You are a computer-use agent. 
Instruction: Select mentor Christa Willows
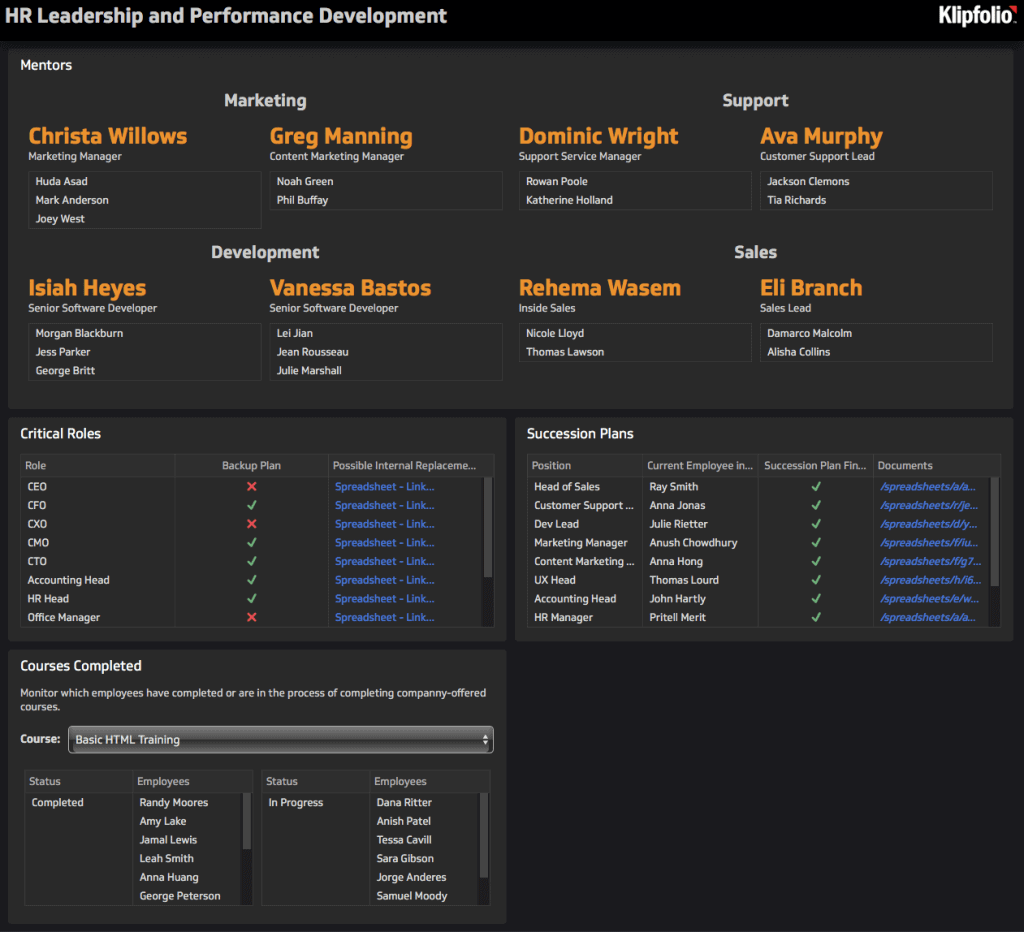pos(107,136)
